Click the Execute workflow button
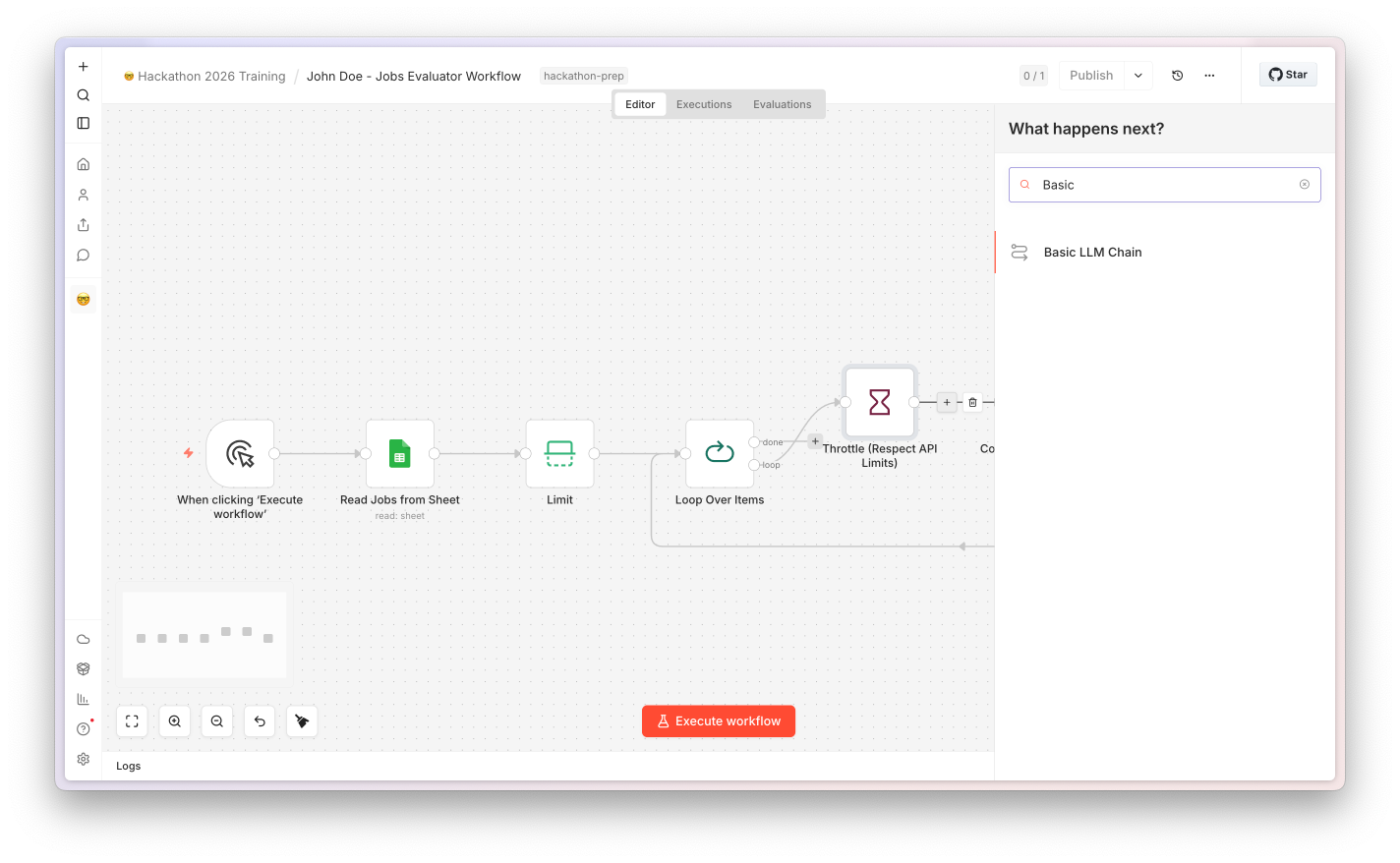This screenshot has width=1400, height=863. pyautogui.click(x=719, y=721)
